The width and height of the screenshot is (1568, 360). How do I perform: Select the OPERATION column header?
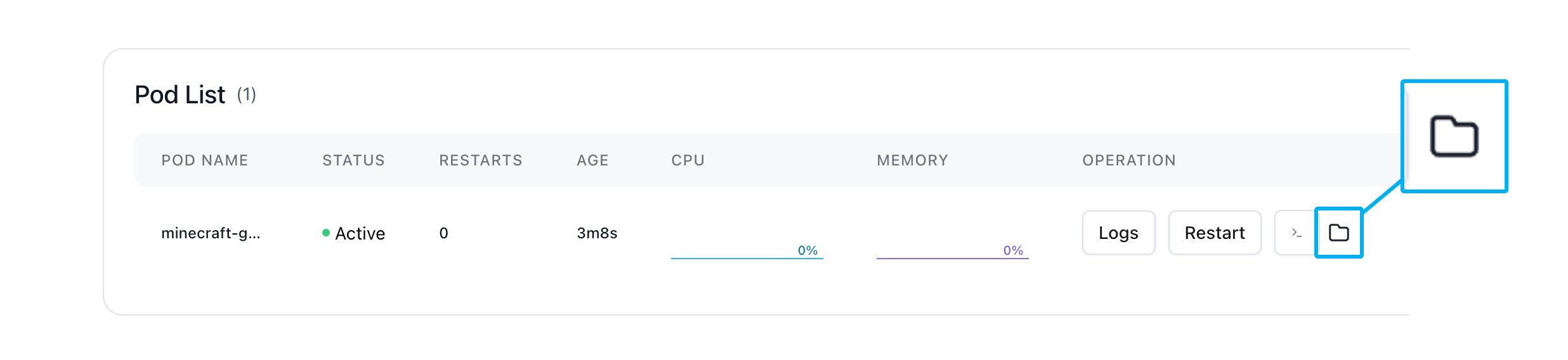(1128, 160)
